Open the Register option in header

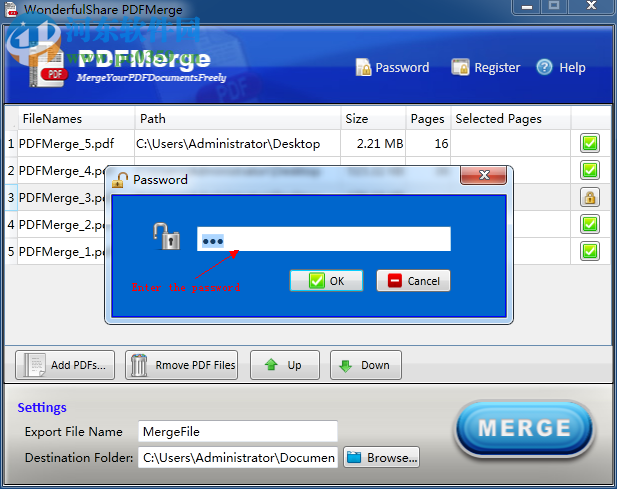486,67
